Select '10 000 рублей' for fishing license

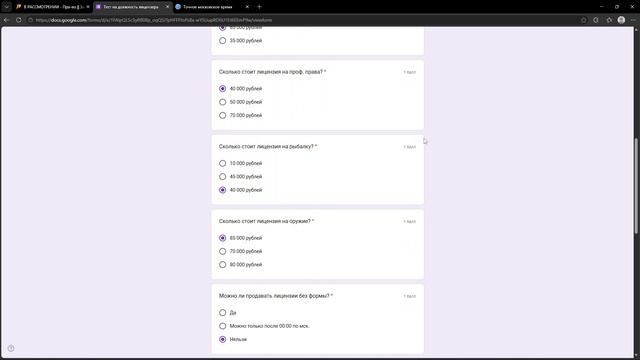click(222, 163)
